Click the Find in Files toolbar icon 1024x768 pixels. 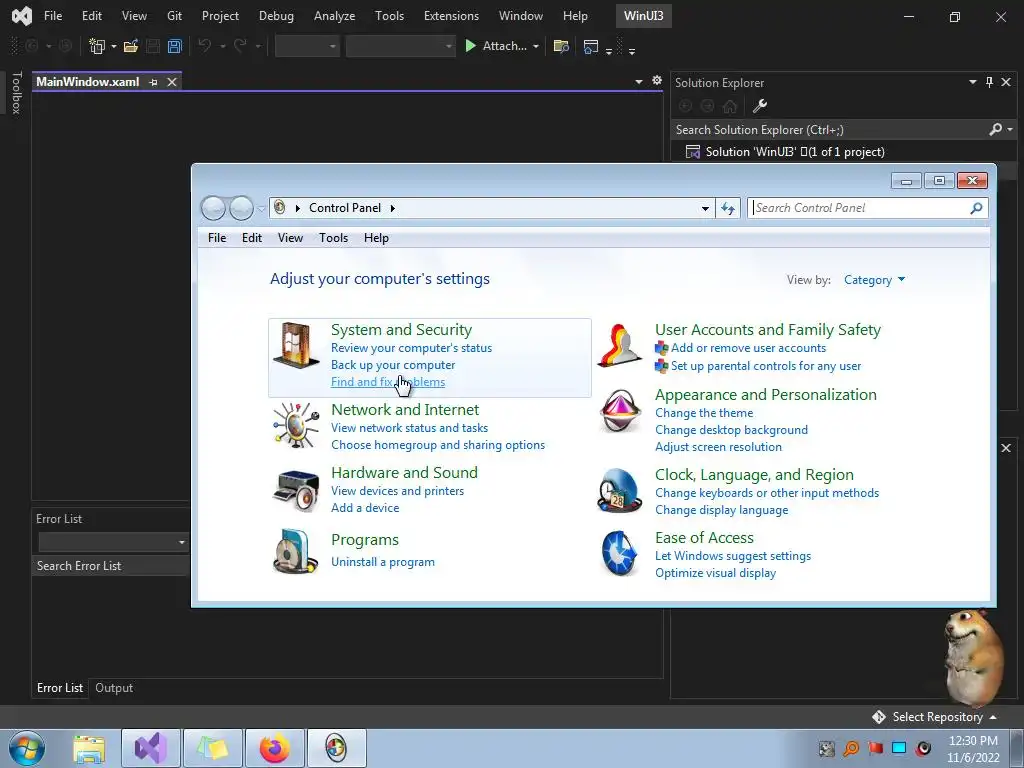coord(561,46)
